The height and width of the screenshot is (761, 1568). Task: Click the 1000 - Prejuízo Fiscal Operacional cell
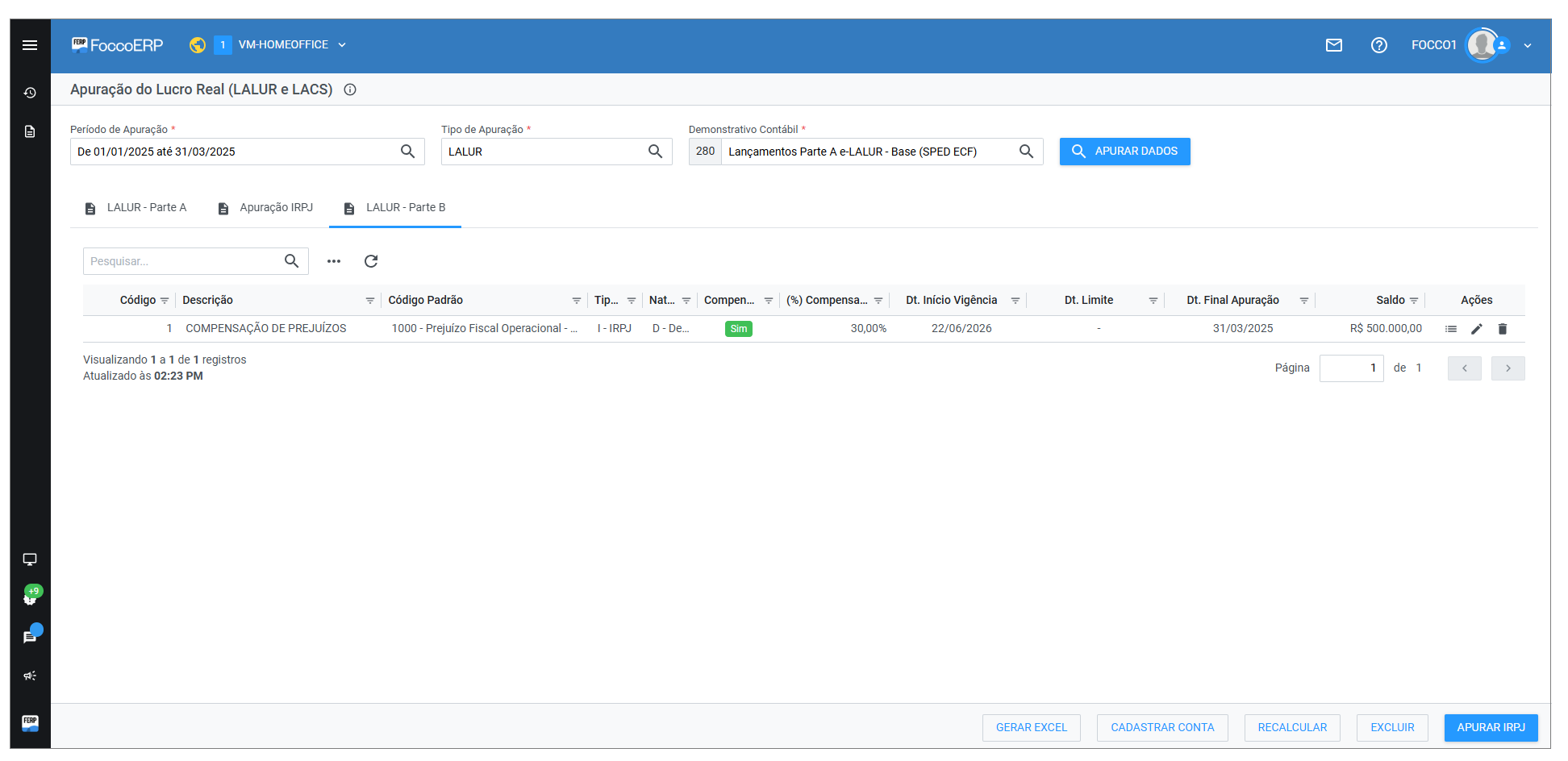(x=485, y=329)
